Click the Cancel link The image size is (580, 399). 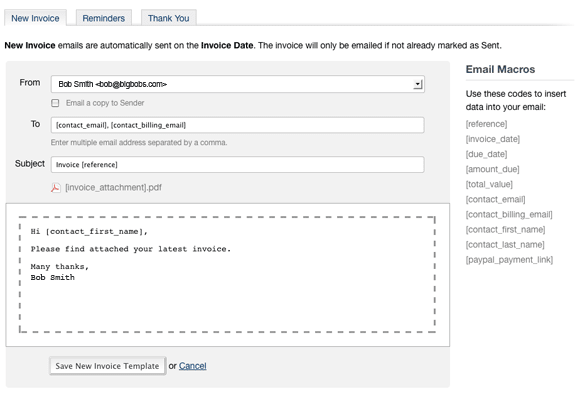tap(192, 366)
